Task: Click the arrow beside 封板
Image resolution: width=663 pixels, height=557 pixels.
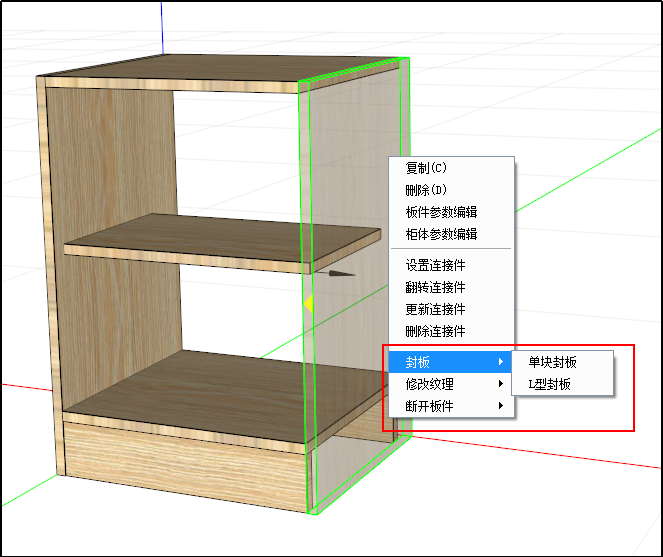Action: (x=501, y=362)
